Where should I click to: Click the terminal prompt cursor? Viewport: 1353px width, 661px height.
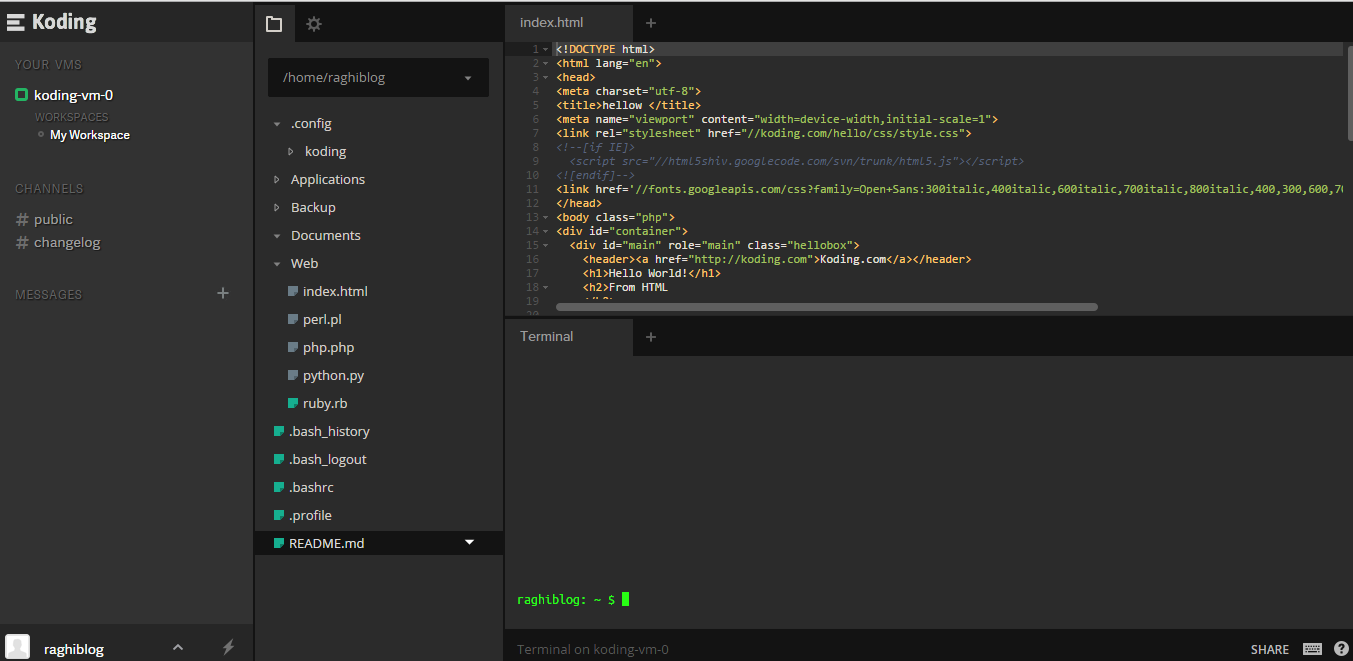pos(625,599)
